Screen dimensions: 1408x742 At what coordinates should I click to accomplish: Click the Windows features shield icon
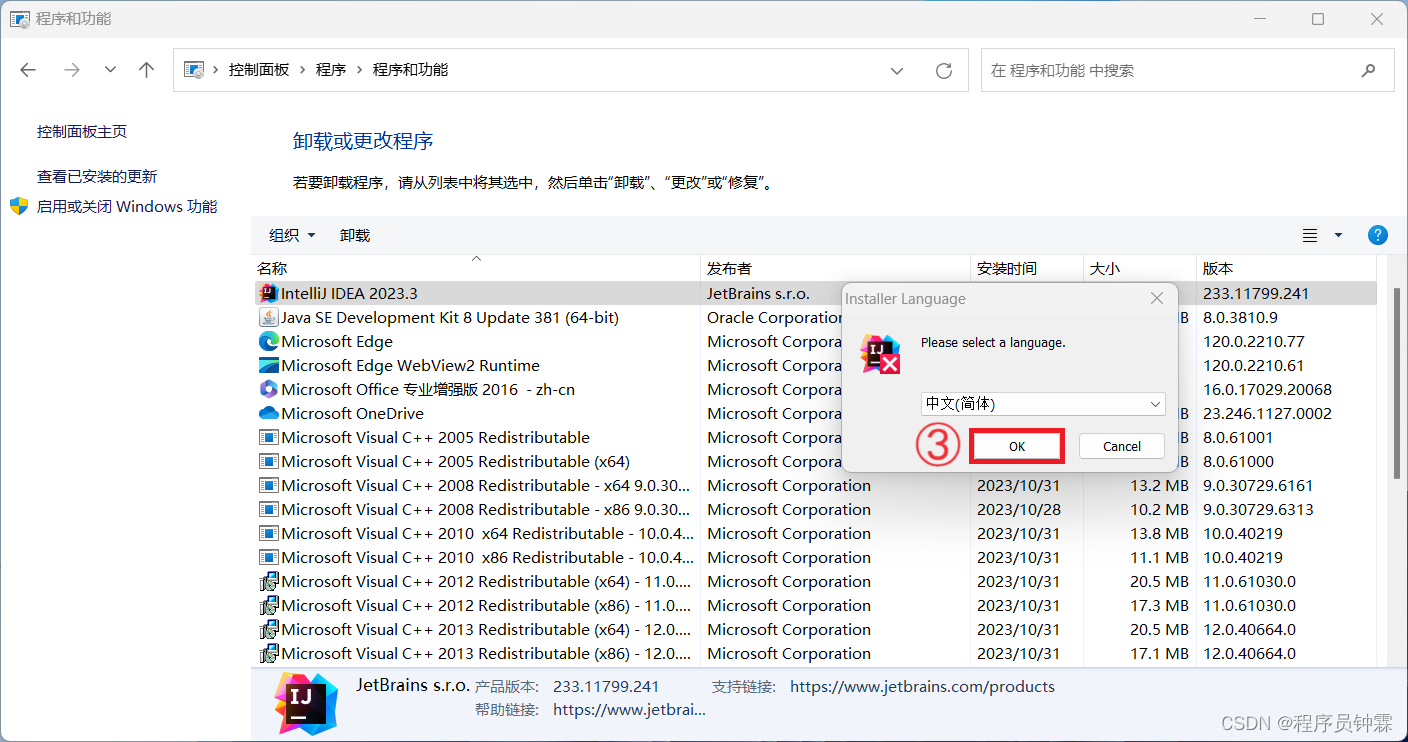coord(19,206)
